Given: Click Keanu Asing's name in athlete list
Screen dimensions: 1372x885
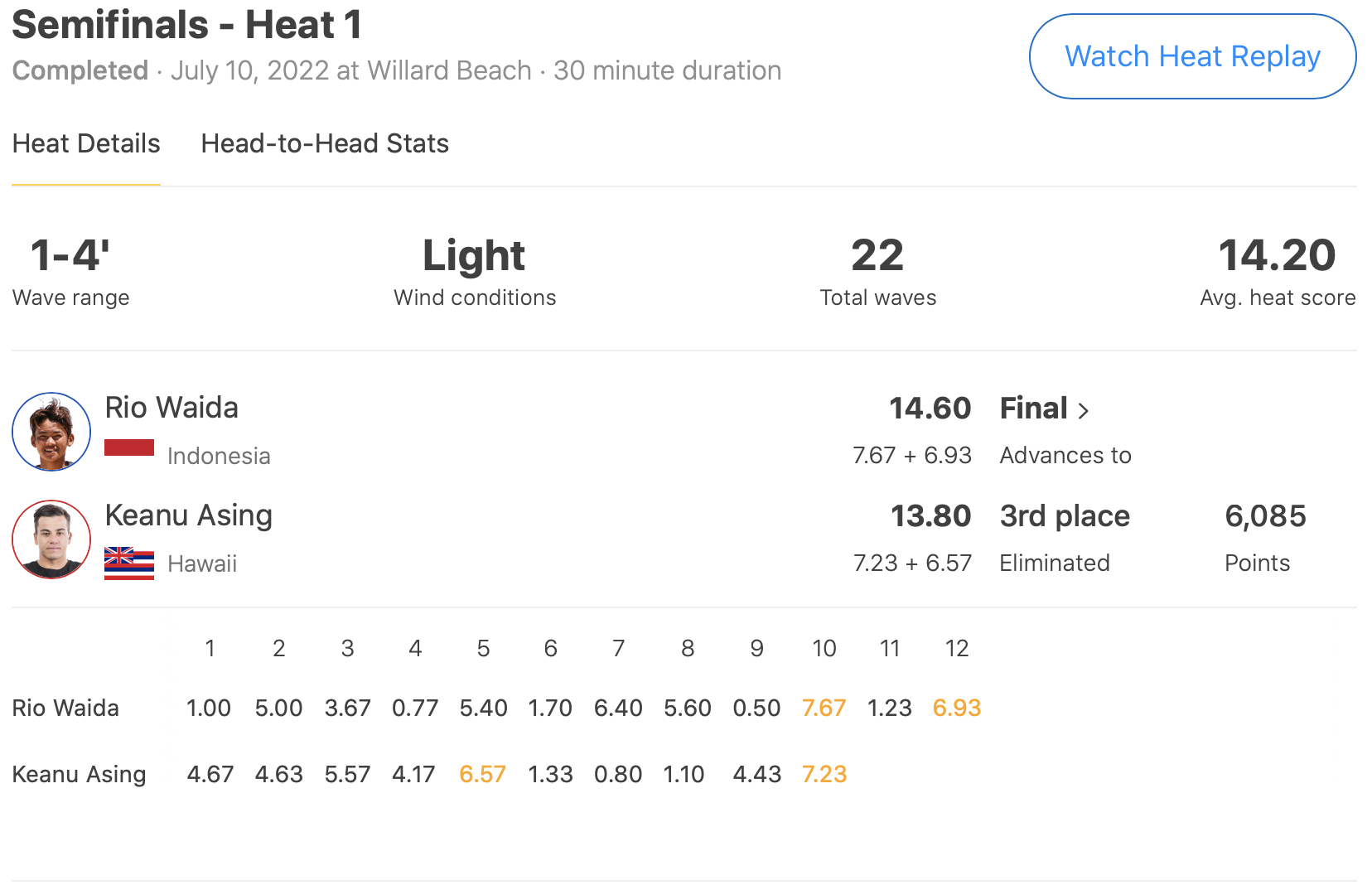Looking at the screenshot, I should tap(188, 515).
